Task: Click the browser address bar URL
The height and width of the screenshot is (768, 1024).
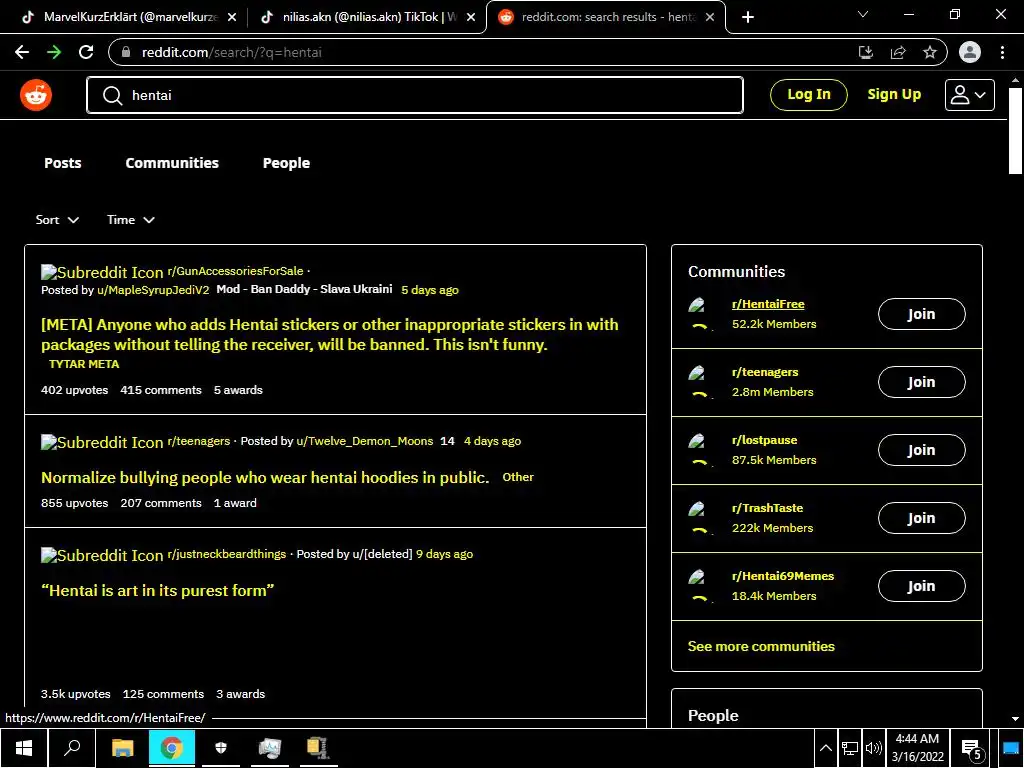Action: pos(232,52)
